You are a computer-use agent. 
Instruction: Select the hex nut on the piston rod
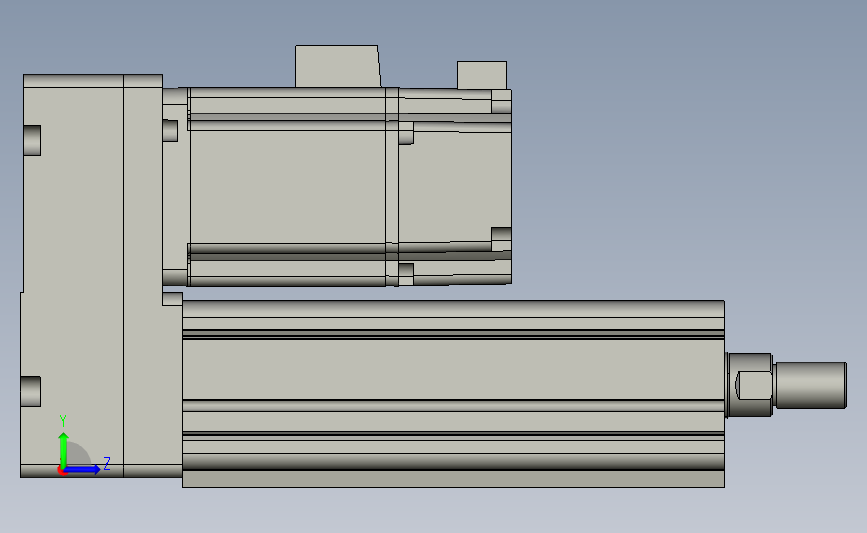click(750, 385)
